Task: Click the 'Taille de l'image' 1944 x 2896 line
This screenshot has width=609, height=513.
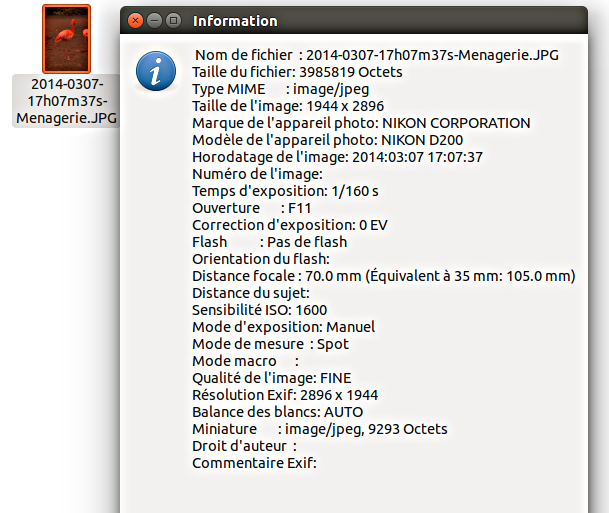Action: click(x=288, y=106)
